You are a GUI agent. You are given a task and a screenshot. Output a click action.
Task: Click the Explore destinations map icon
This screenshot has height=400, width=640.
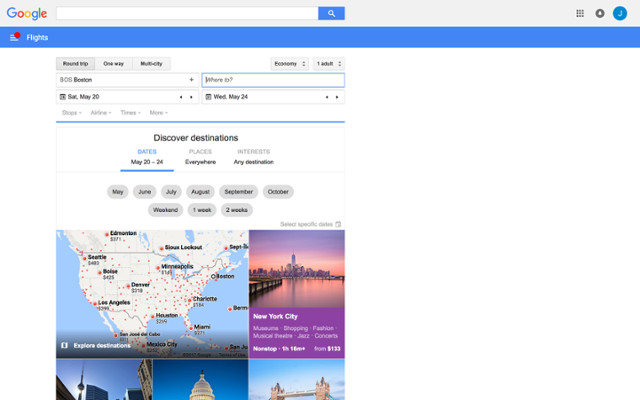[x=64, y=345]
